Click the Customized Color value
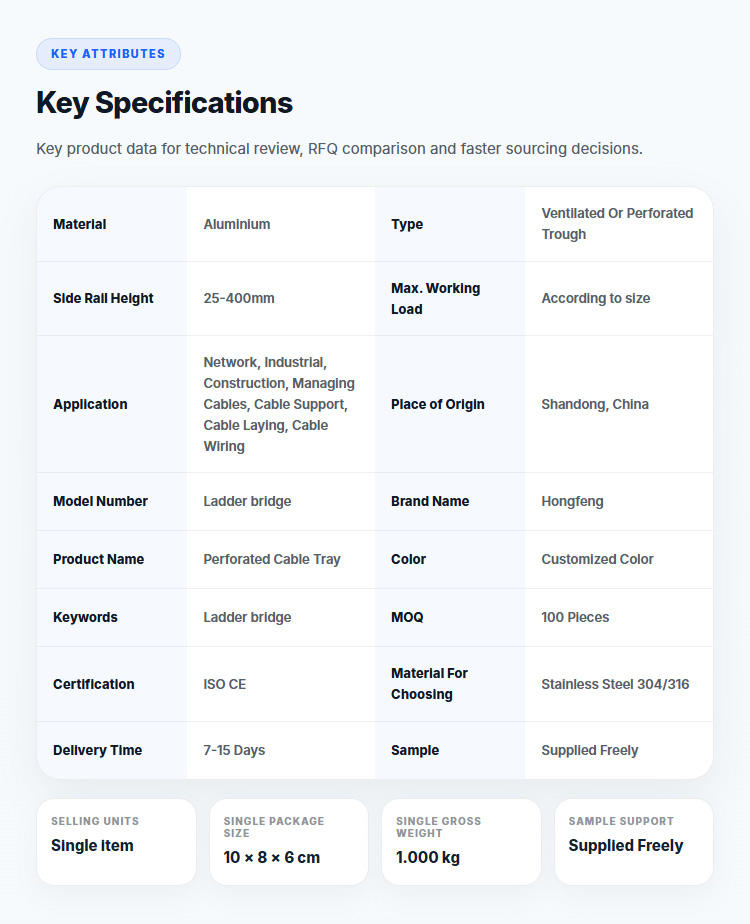The height and width of the screenshot is (924, 750). (x=597, y=559)
